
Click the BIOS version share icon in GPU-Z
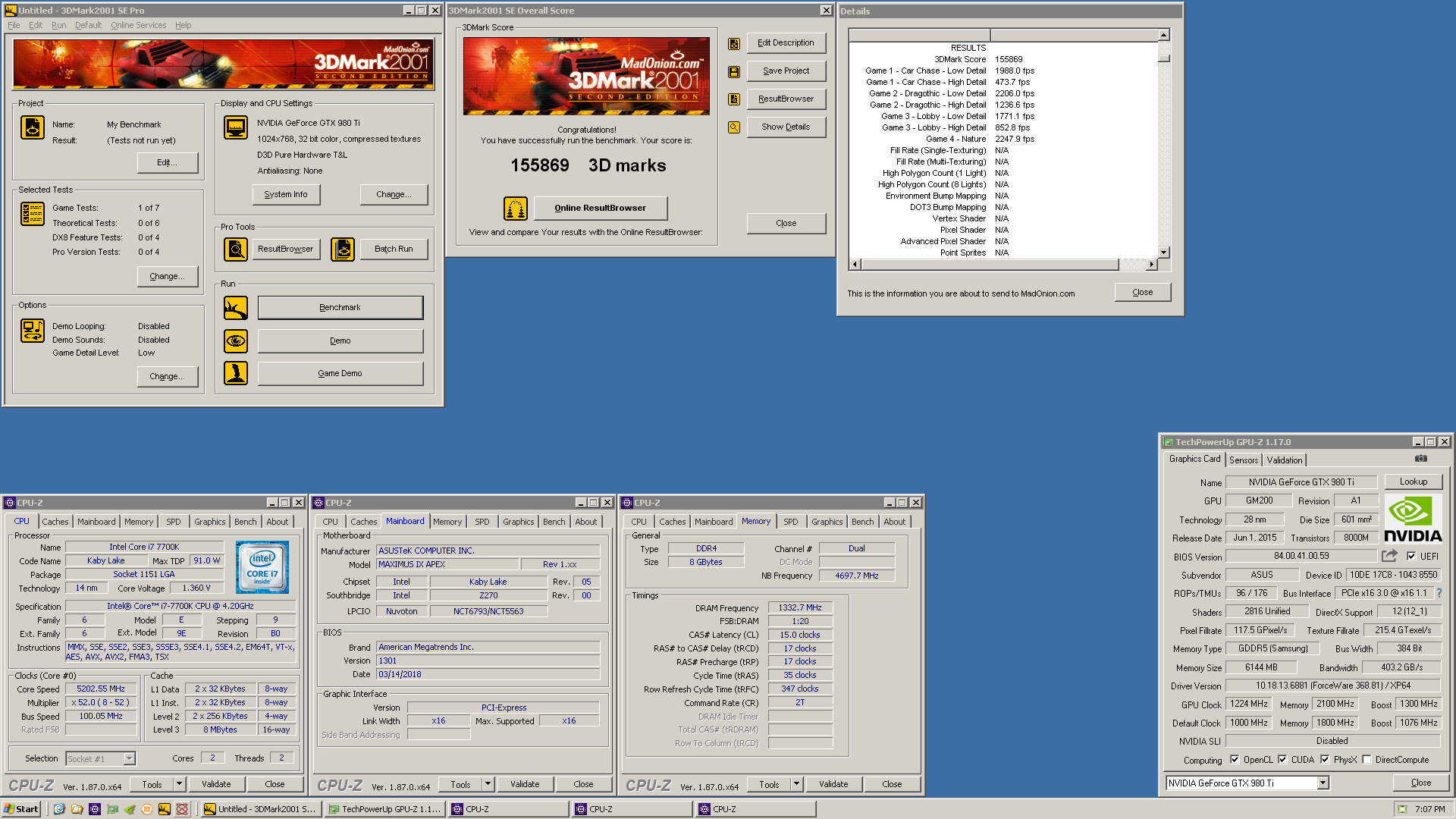click(x=1389, y=556)
